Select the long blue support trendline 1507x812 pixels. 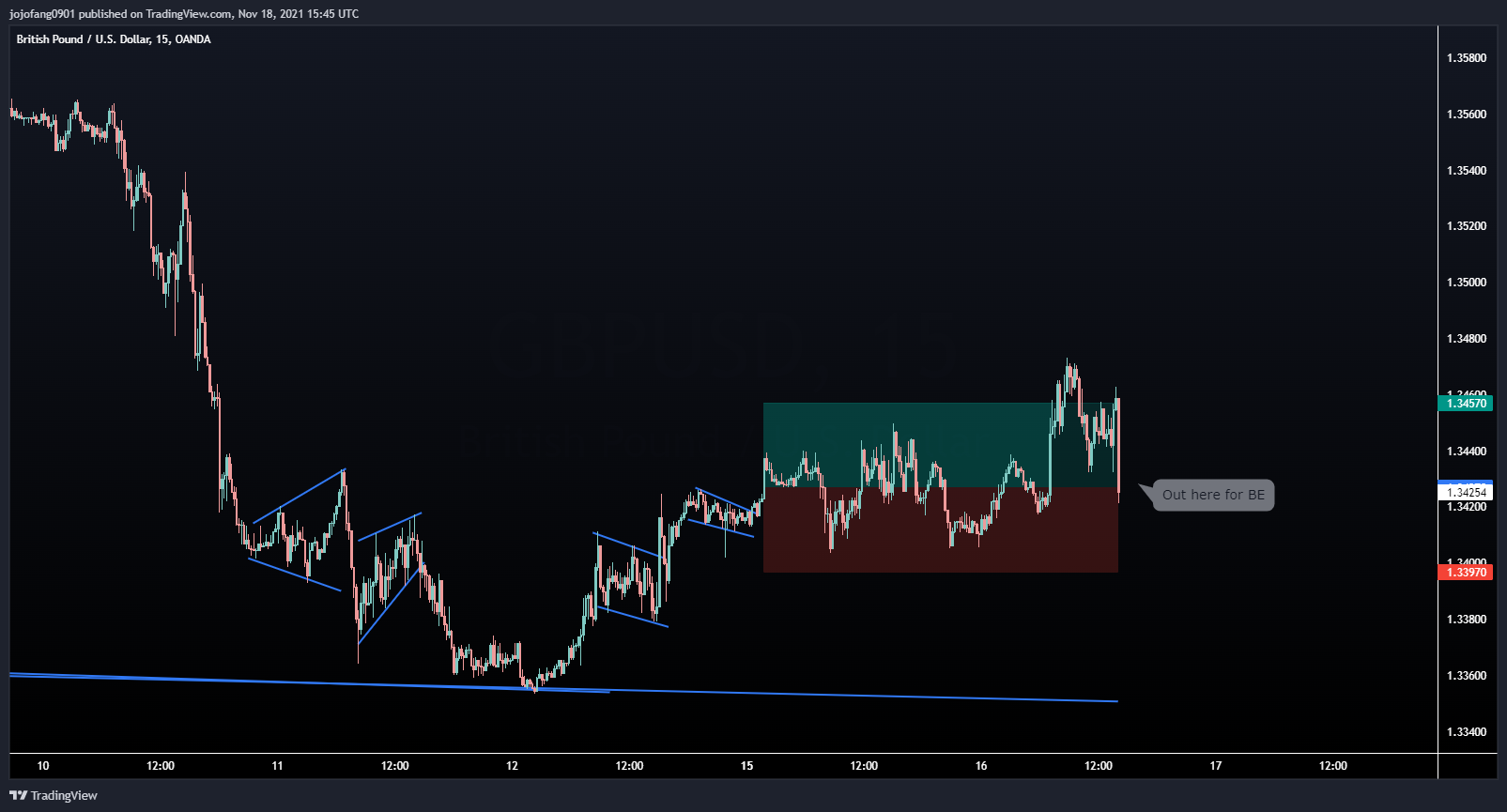pos(563,688)
